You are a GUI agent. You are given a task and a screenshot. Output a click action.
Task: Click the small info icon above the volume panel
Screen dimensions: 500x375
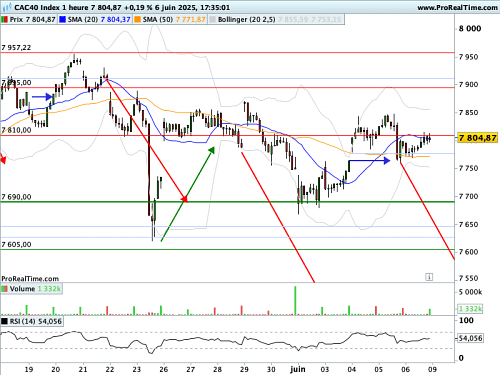click(429, 277)
